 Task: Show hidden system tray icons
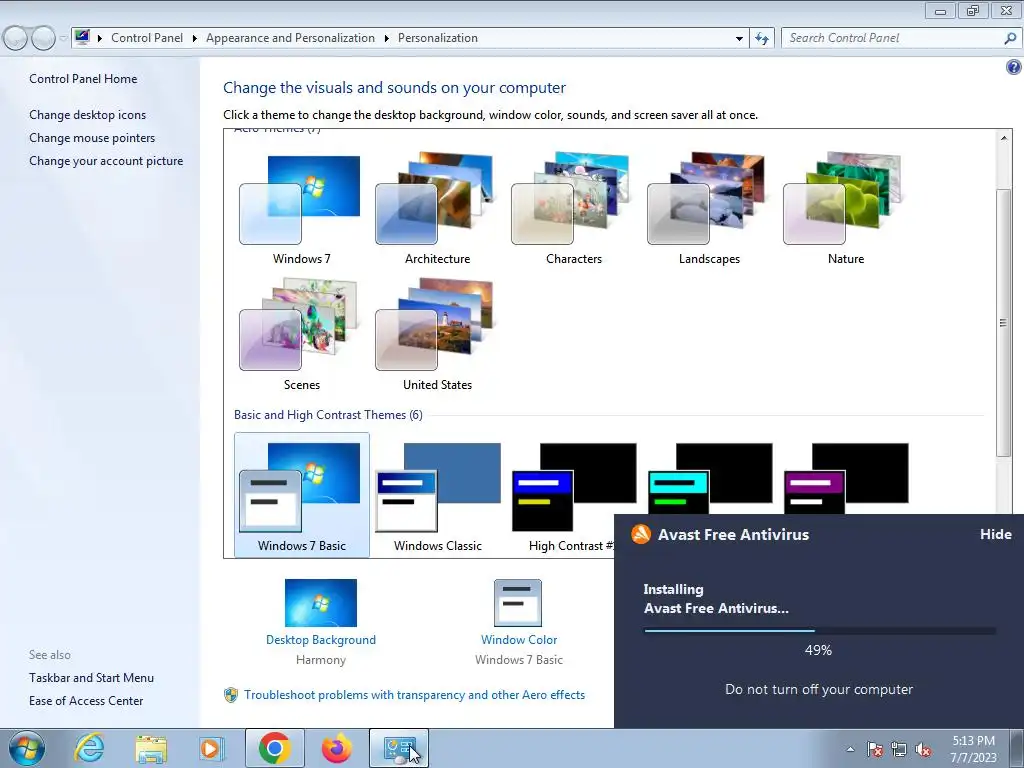pyautogui.click(x=850, y=749)
